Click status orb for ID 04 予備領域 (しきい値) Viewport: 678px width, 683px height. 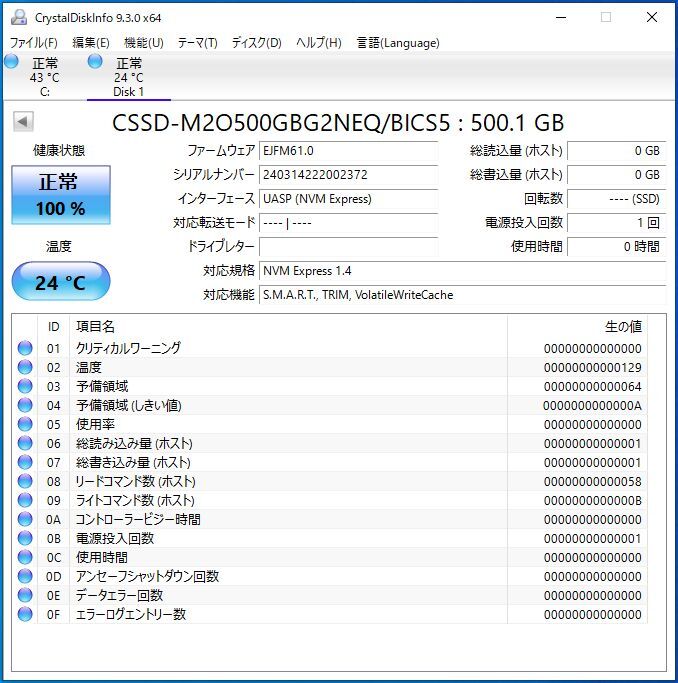click(25, 405)
